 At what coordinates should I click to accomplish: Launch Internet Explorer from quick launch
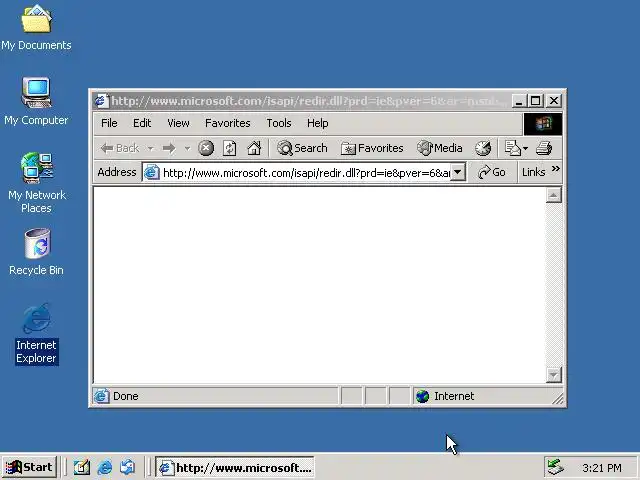click(105, 467)
